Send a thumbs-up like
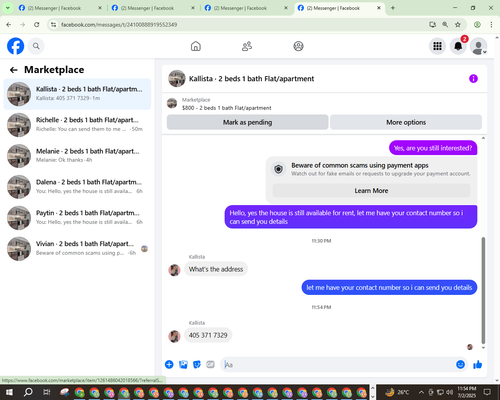The width and height of the screenshot is (500, 400). (x=478, y=364)
